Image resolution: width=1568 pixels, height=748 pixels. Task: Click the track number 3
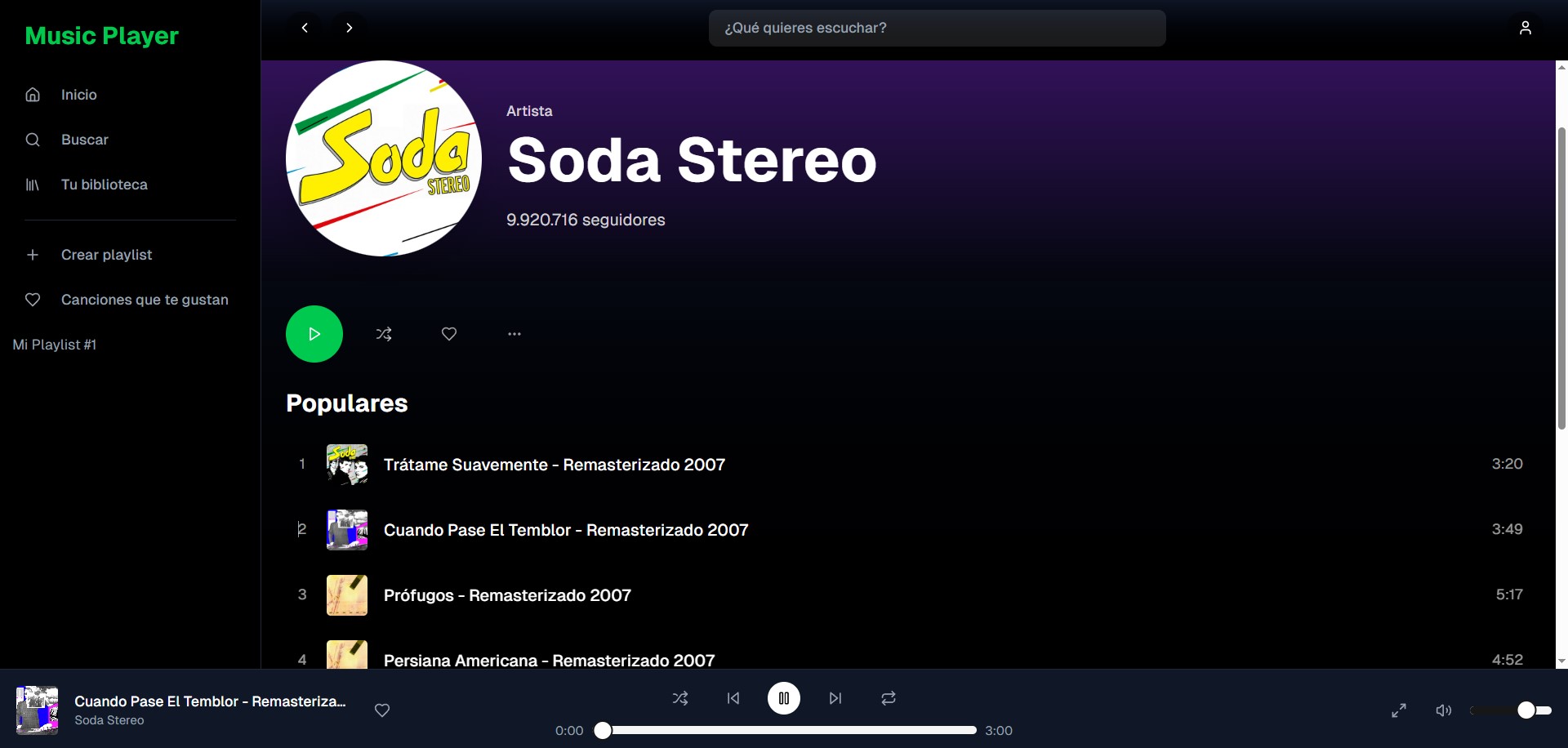[302, 594]
